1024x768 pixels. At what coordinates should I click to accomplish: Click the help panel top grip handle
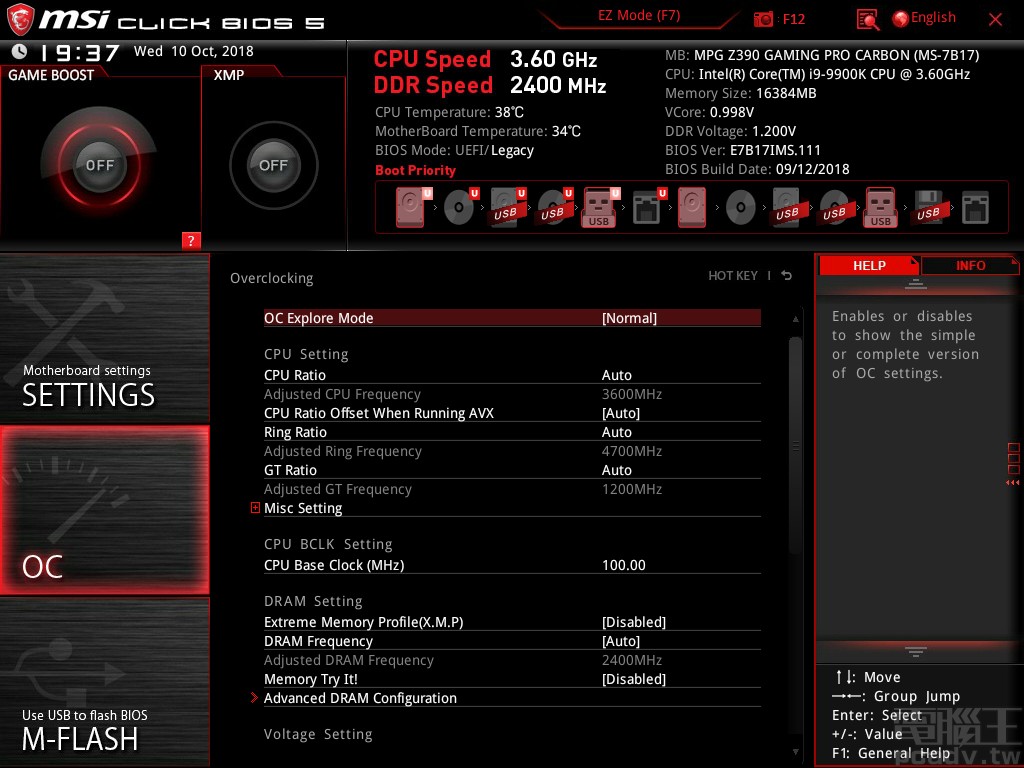[916, 284]
